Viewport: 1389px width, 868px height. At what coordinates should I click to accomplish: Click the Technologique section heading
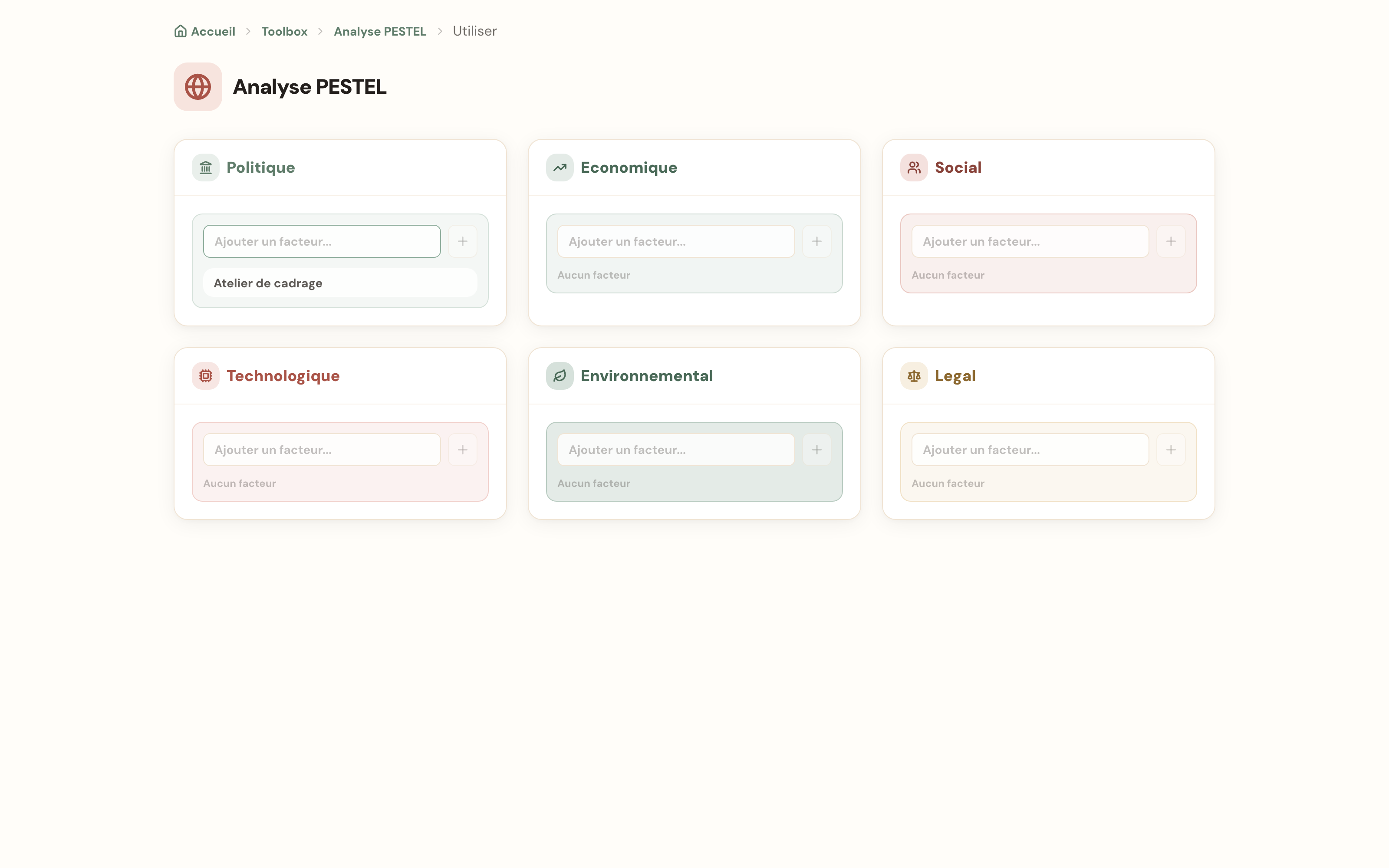pyautogui.click(x=283, y=376)
